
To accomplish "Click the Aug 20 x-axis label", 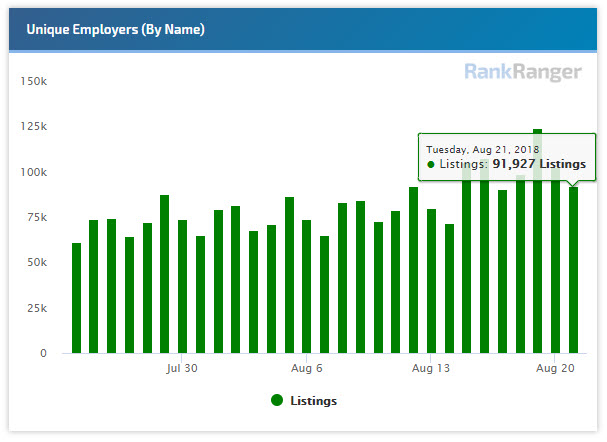I will 555,368.
